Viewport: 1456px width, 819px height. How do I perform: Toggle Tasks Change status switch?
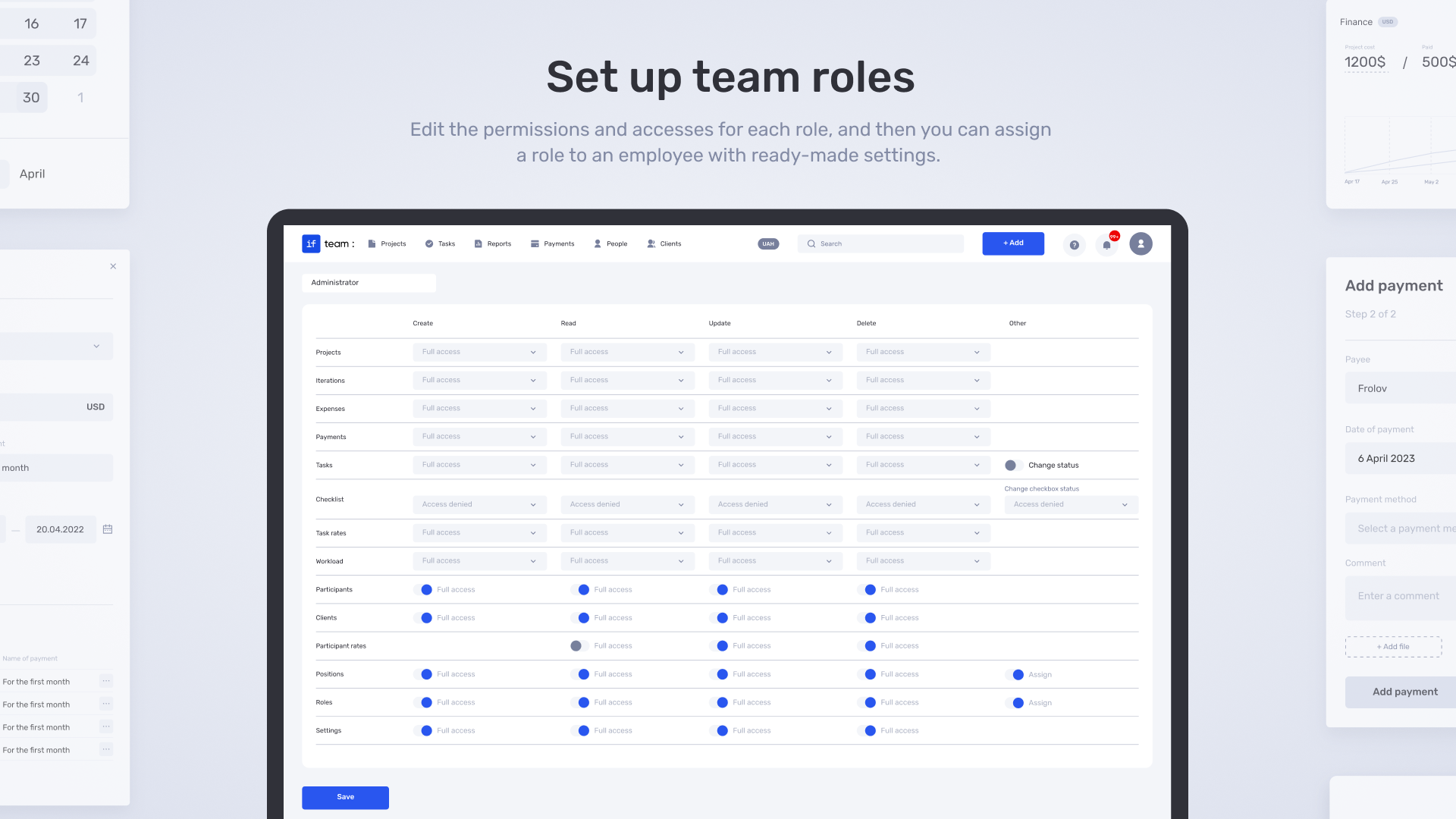(1012, 465)
